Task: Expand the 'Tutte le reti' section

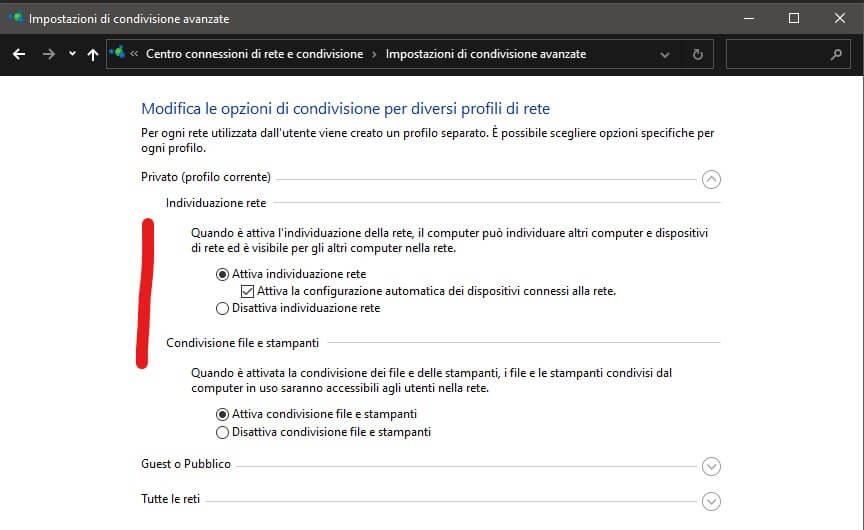Action: point(711,501)
